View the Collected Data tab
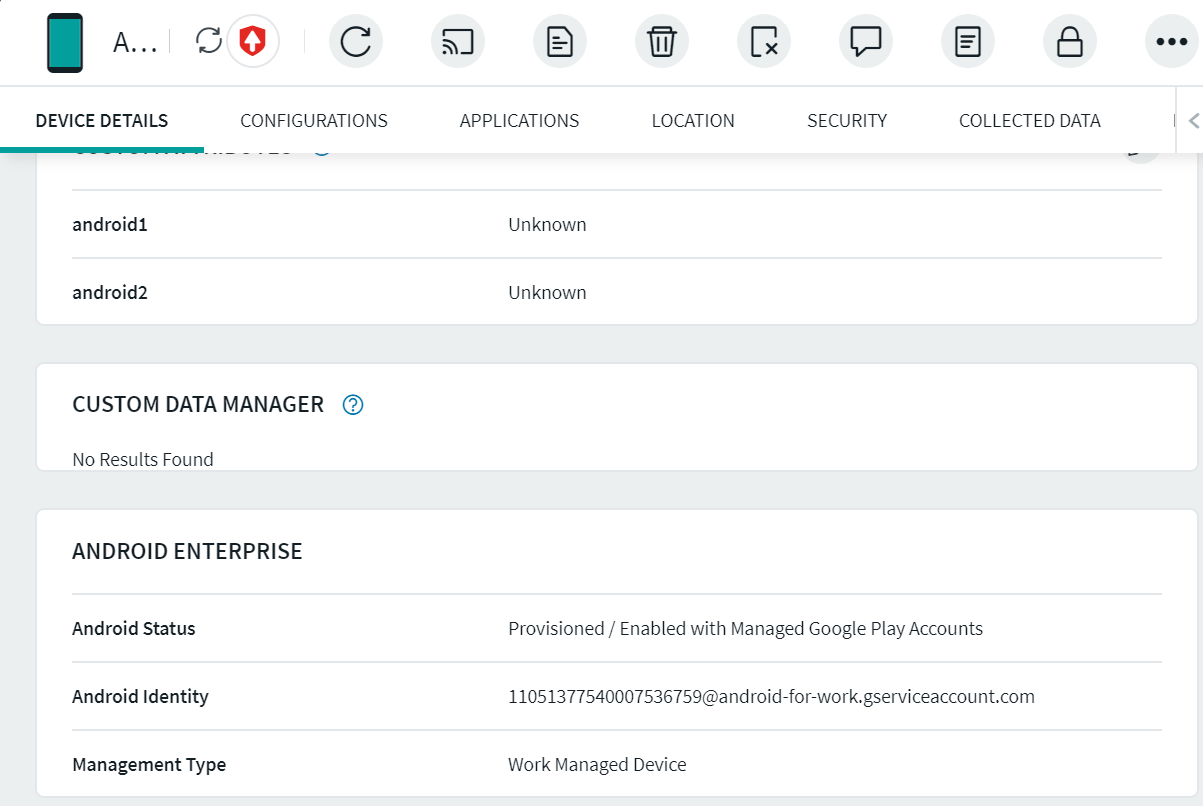This screenshot has width=1203, height=806. tap(1029, 121)
